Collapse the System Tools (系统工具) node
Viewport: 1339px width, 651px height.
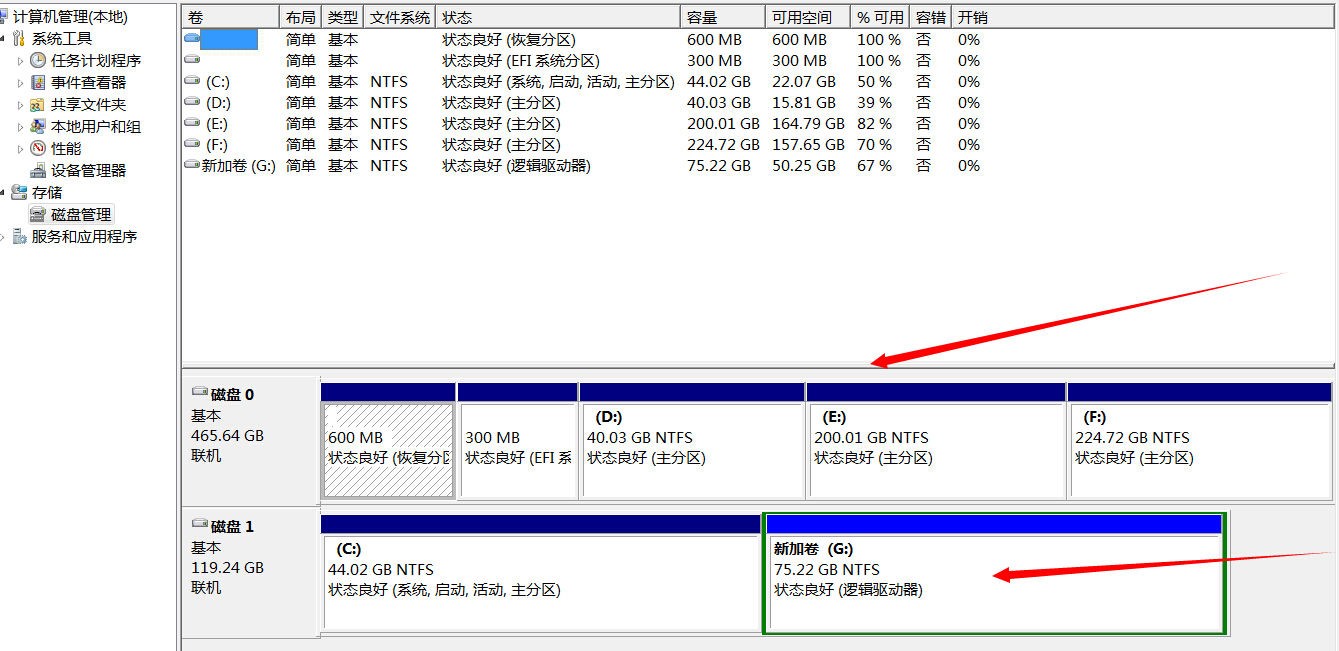coord(4,39)
